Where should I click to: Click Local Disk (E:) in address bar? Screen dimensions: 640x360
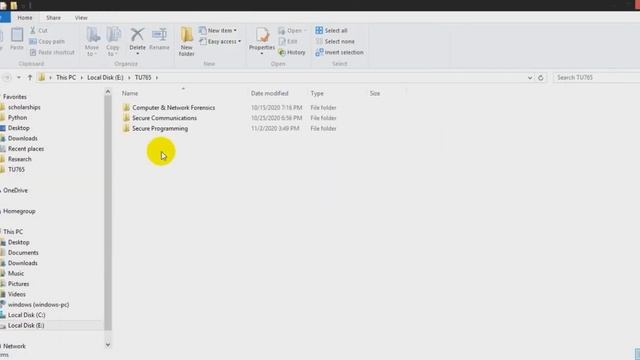[105, 78]
